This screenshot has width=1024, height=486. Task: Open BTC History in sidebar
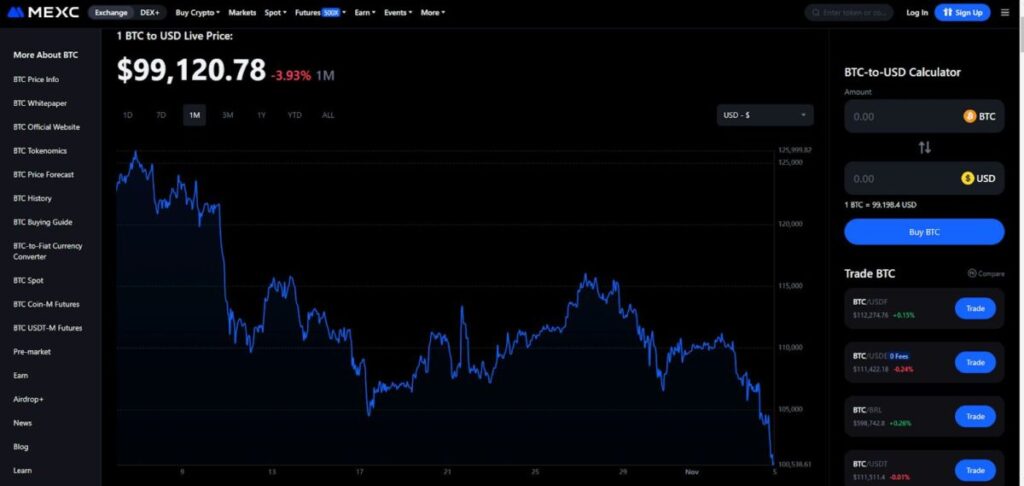point(32,198)
